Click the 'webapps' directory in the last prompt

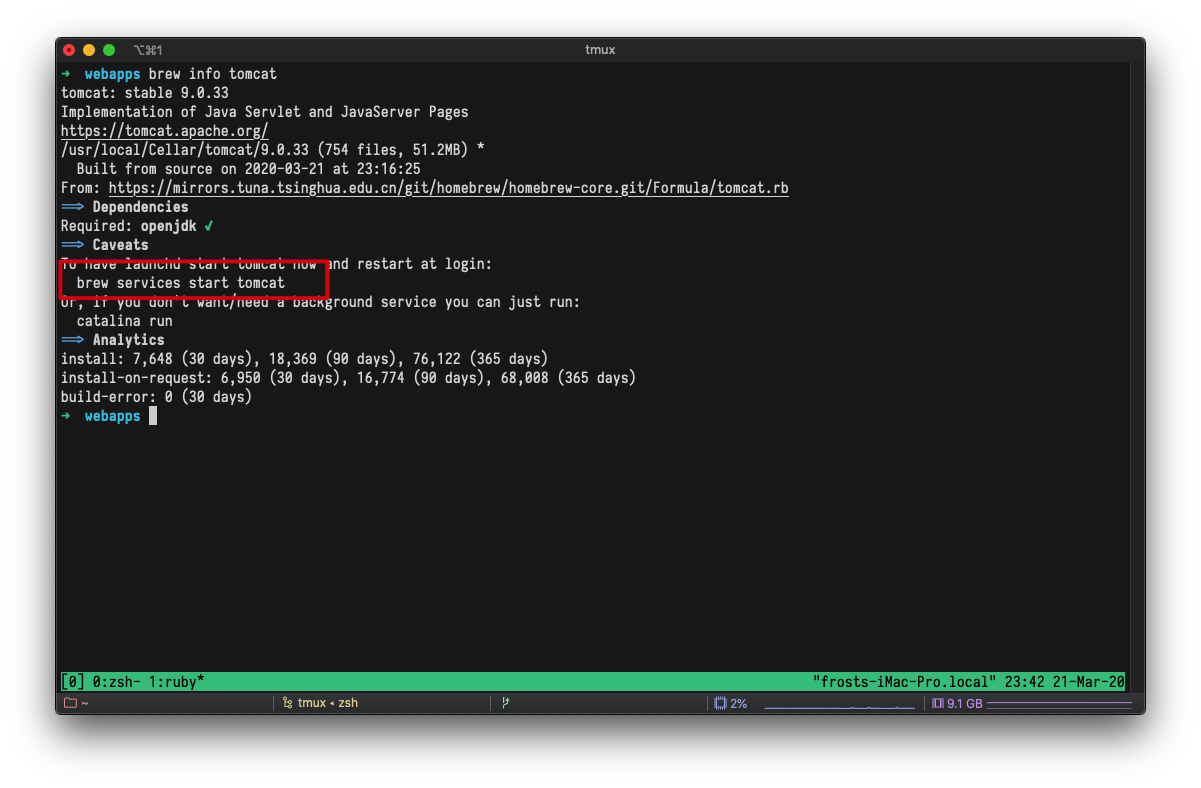click(x=113, y=416)
